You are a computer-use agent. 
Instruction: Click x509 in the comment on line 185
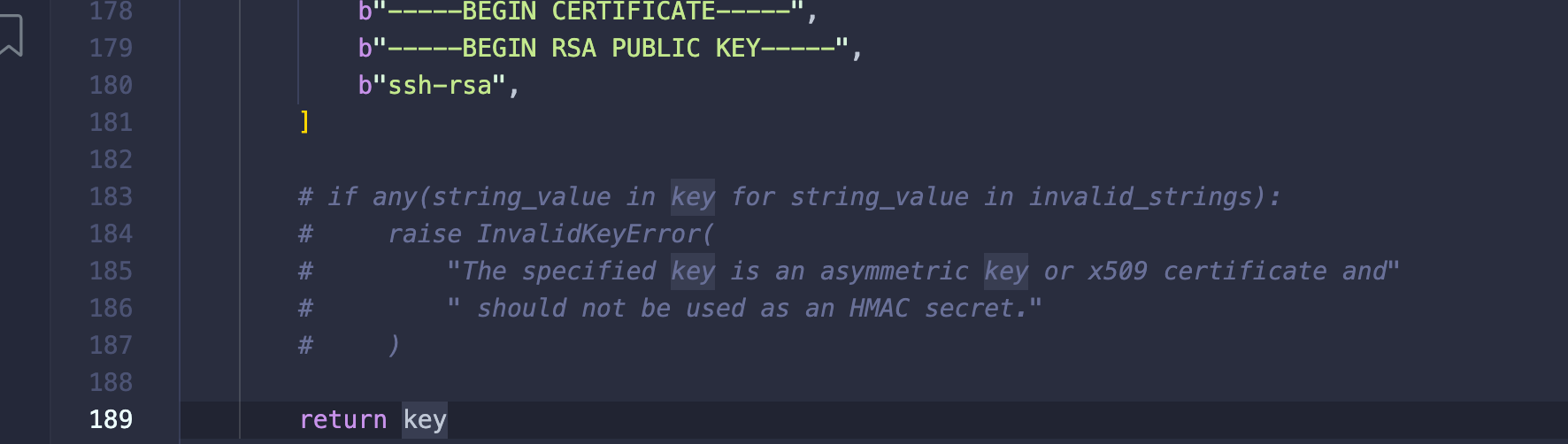click(x=1118, y=271)
